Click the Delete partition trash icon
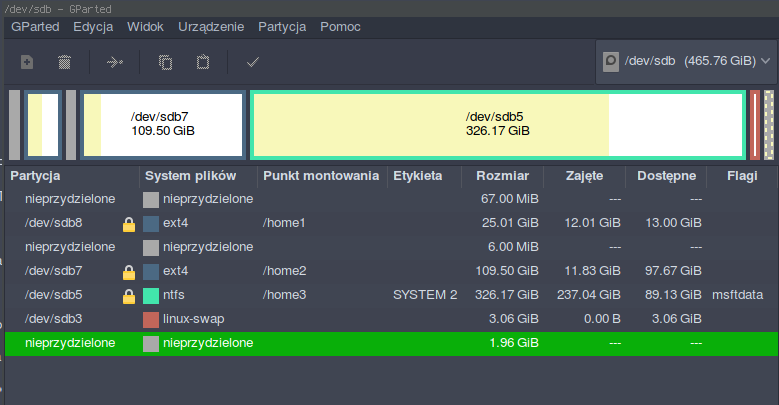Screen dimensions: 779x405 click(x=65, y=62)
